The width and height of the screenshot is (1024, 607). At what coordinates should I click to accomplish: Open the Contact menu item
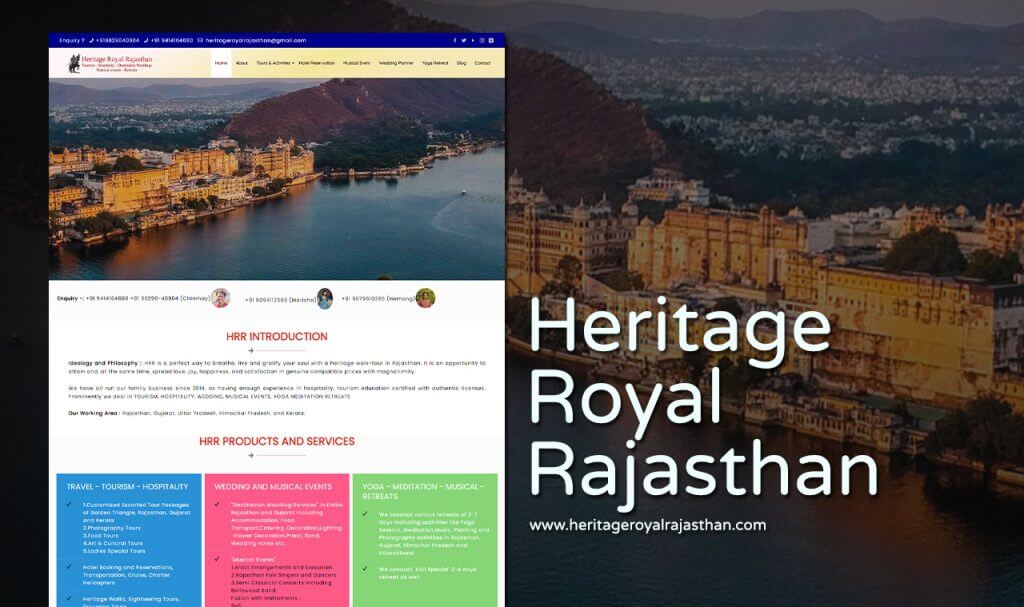483,63
